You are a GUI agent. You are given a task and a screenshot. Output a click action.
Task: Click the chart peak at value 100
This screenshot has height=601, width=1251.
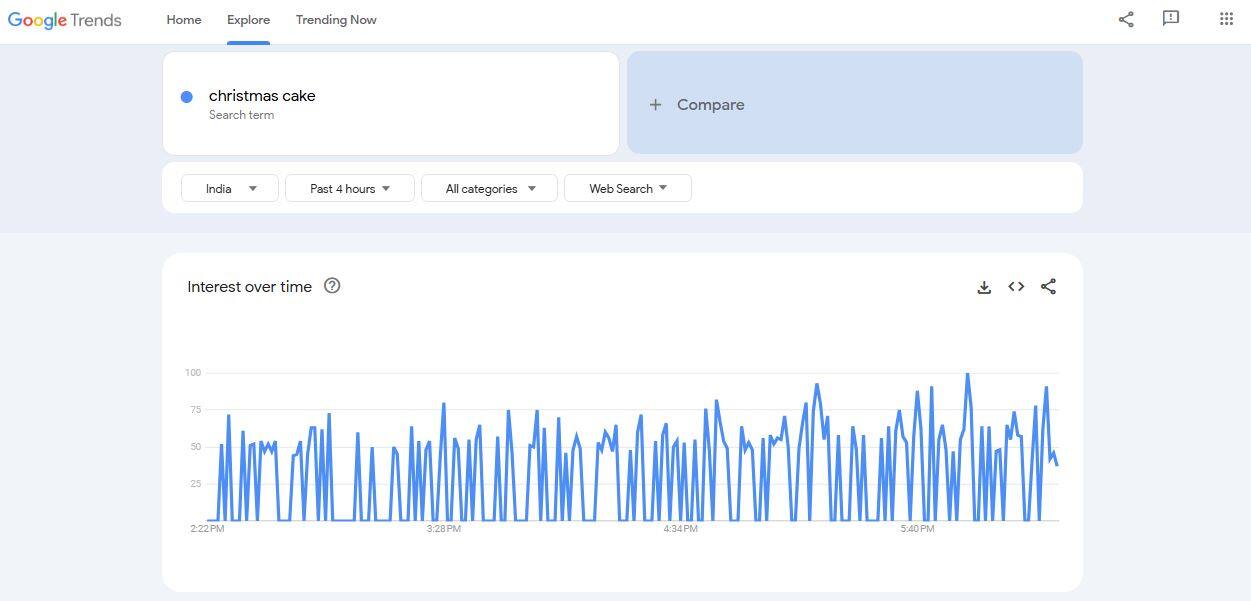(967, 374)
